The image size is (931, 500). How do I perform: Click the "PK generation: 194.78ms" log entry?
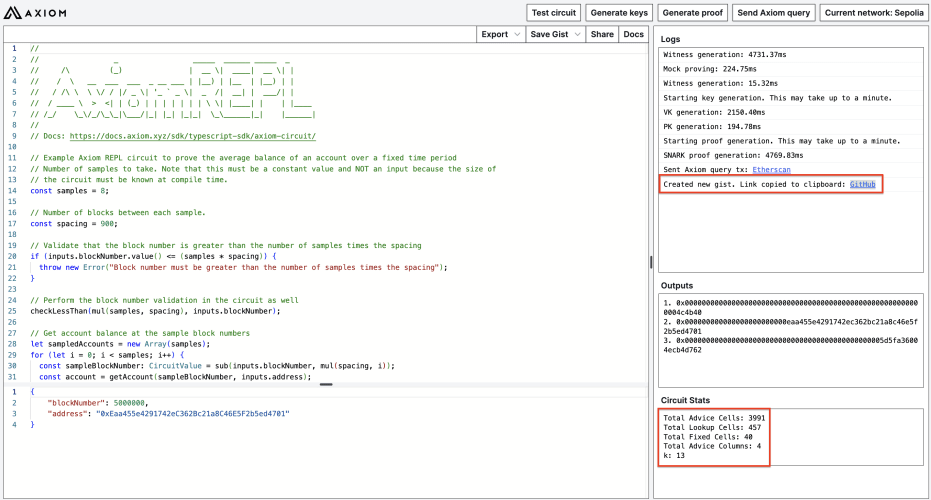(712, 126)
